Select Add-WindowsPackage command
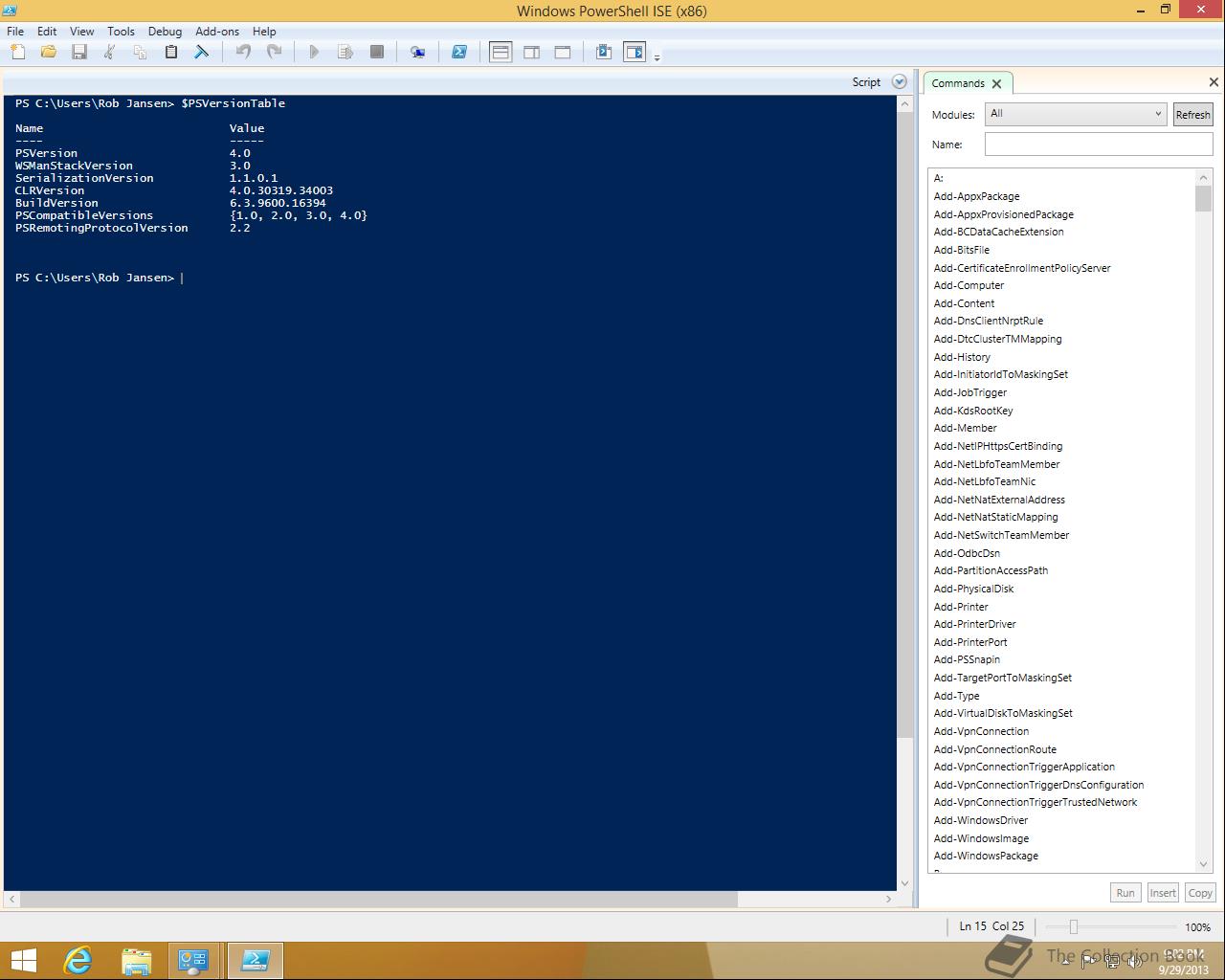This screenshot has width=1225, height=980. (x=986, y=856)
